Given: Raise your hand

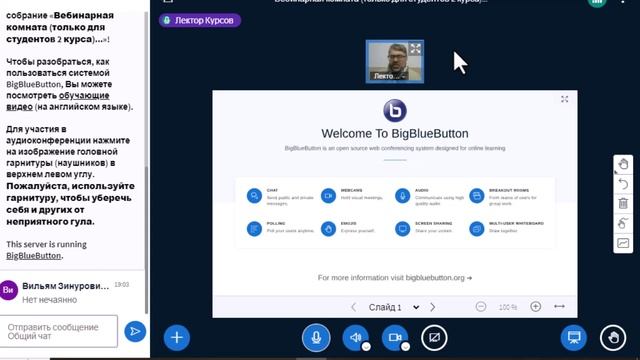Looking at the screenshot, I should 613,338.
